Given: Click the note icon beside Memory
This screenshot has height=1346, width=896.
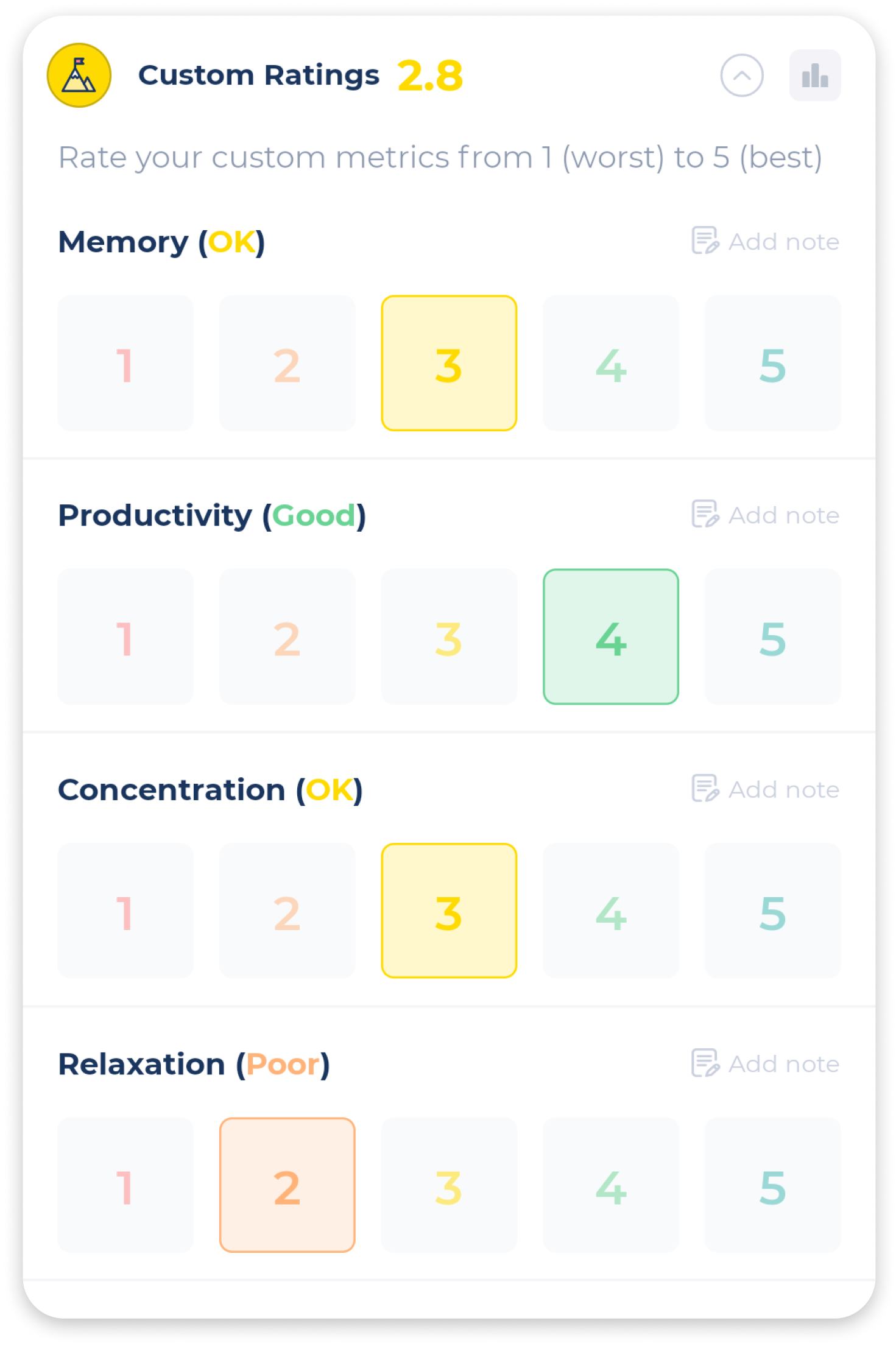Looking at the screenshot, I should coord(705,241).
